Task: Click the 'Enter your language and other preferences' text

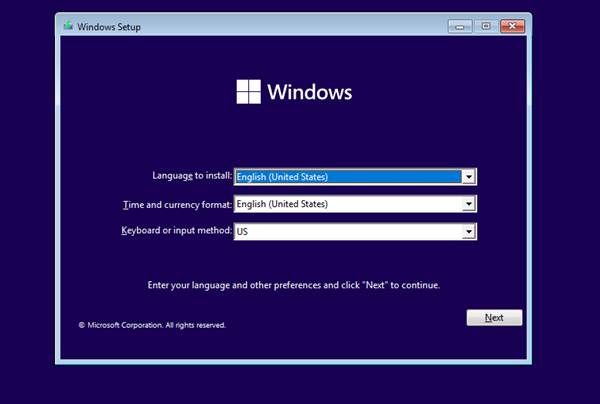Action: (x=293, y=285)
